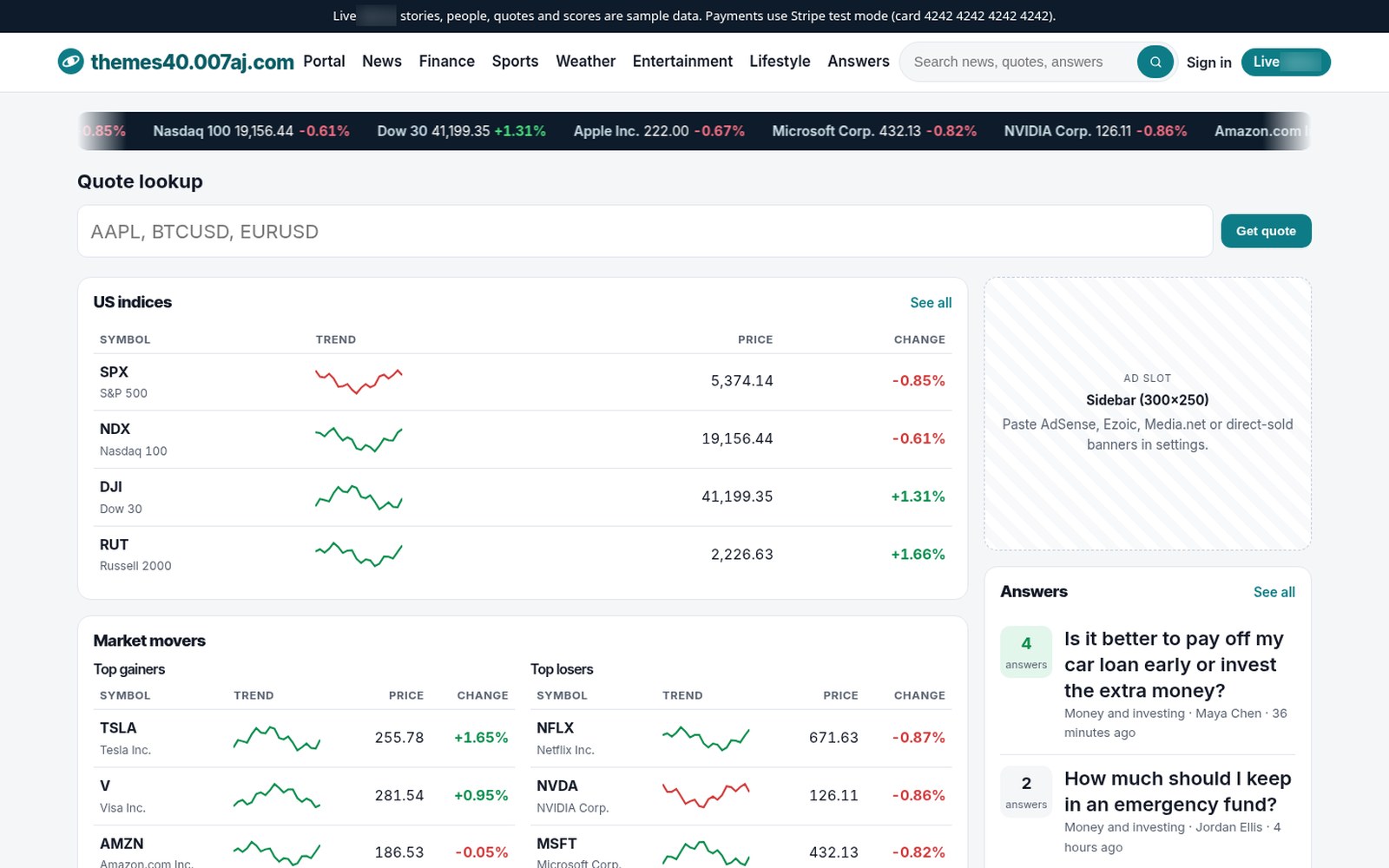Image resolution: width=1389 pixels, height=868 pixels.
Task: Open the Entertainment nav item
Action: tap(682, 62)
